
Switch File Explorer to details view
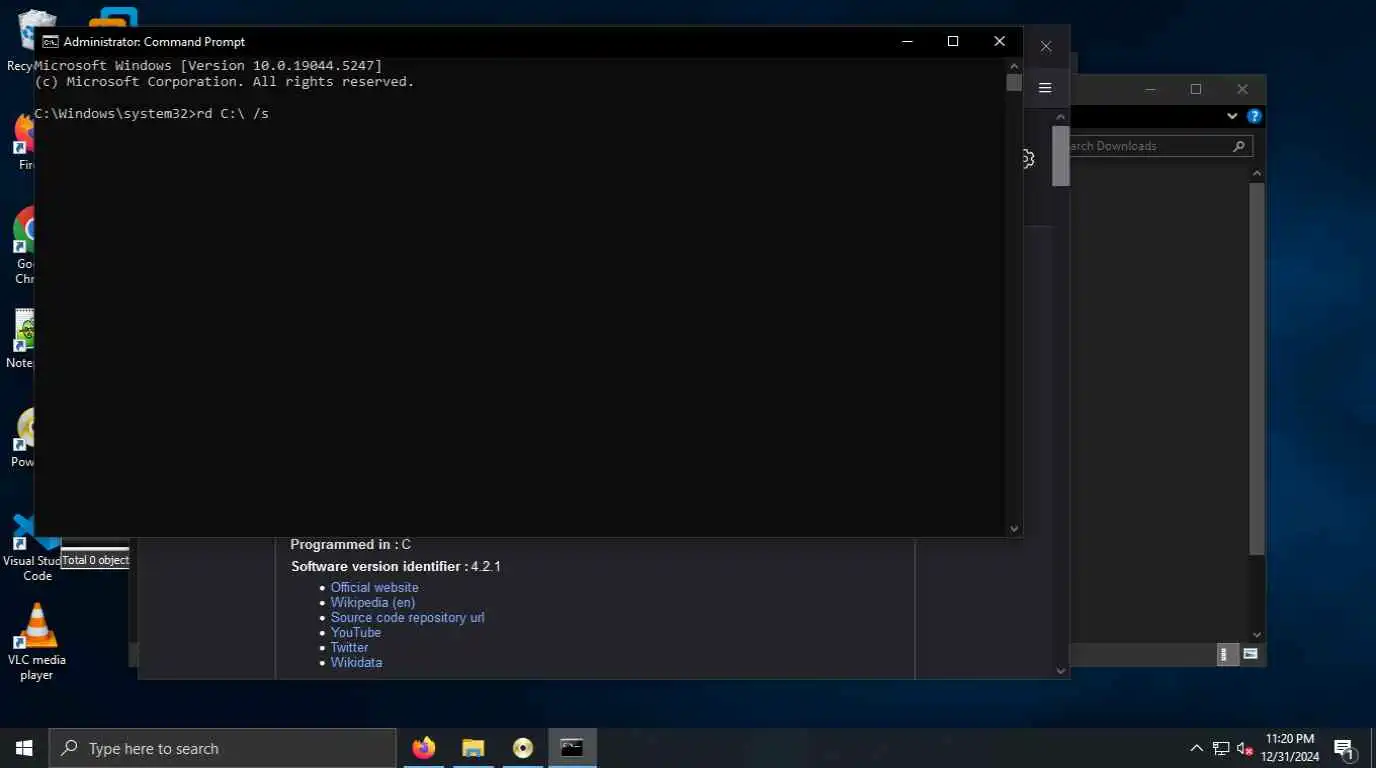(1225, 654)
